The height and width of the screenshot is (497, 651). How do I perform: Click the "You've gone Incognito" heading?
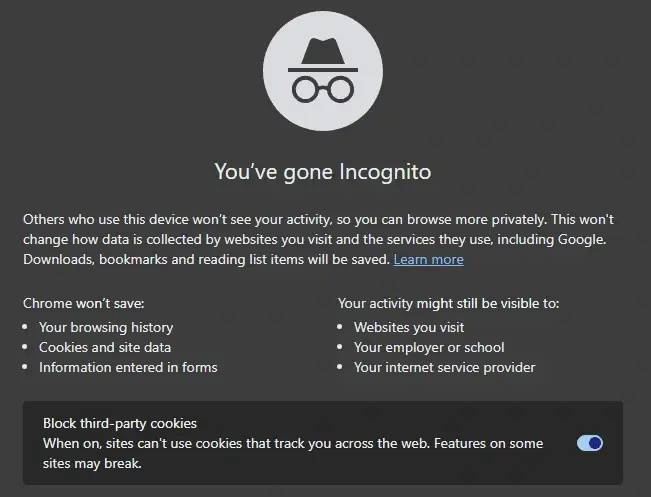pyautogui.click(x=323, y=172)
